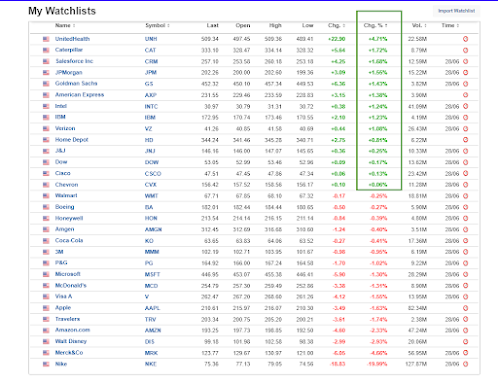498x384 pixels.
Task: Click the Import Watchlist button
Action: (x=456, y=11)
